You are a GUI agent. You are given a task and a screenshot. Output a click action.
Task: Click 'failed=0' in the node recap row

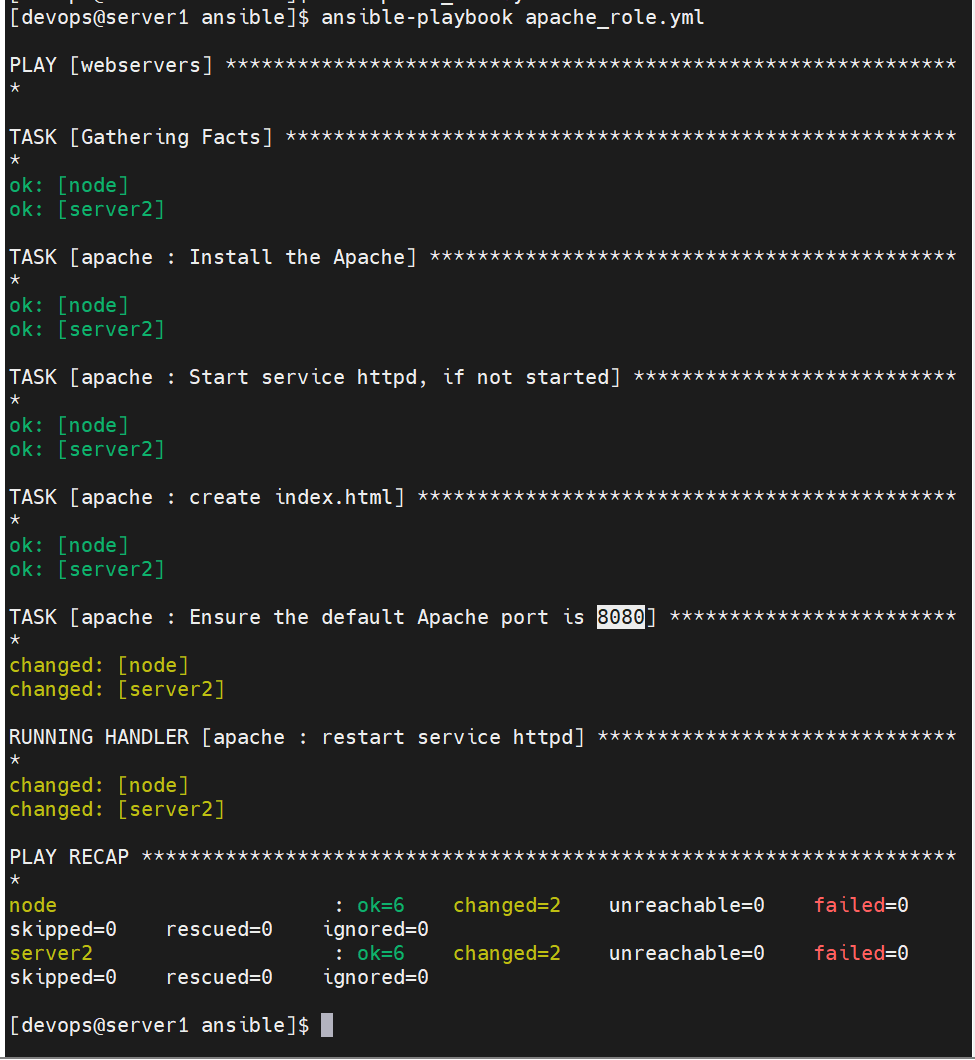click(x=861, y=905)
